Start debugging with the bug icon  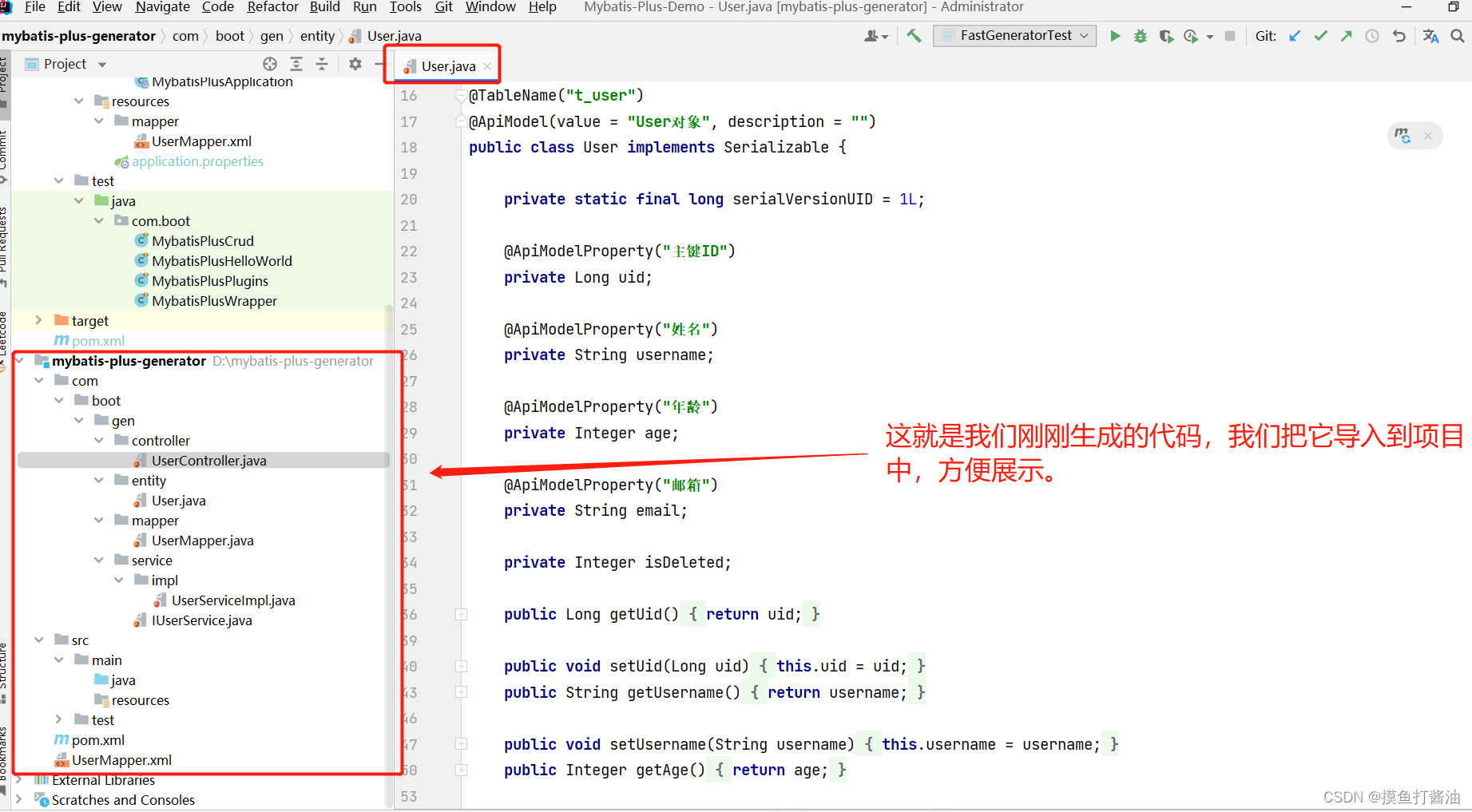(x=1141, y=36)
